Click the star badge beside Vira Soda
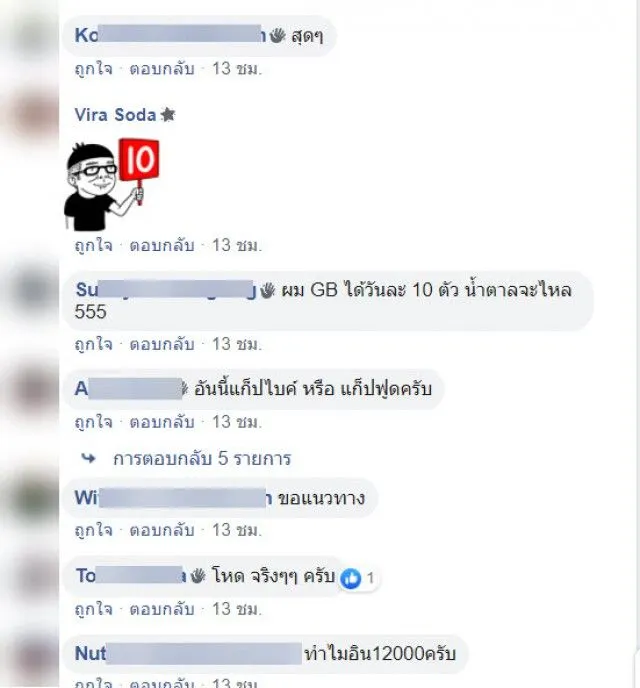The height and width of the screenshot is (688, 640). [168, 115]
